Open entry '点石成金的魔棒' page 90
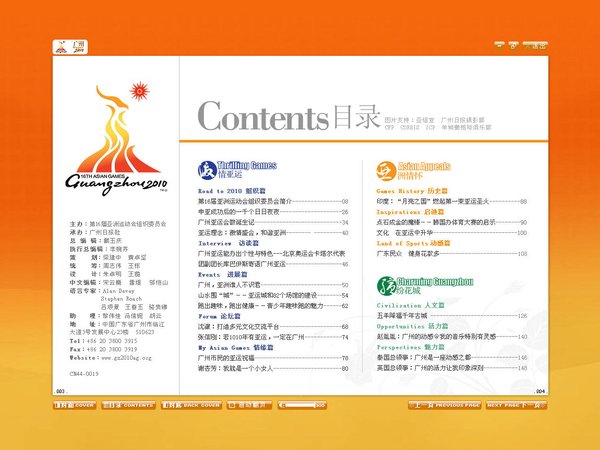 [452, 222]
